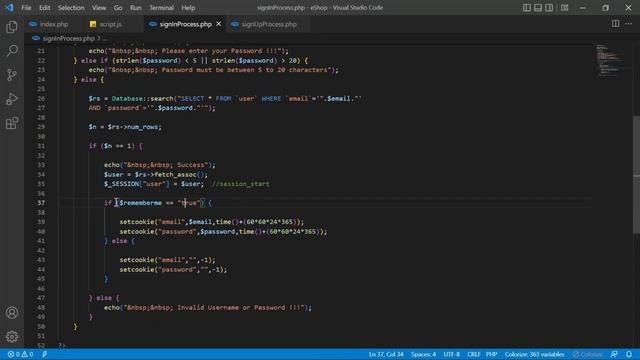
Task: Select the signInProcess.php tab
Action: pos(185,24)
